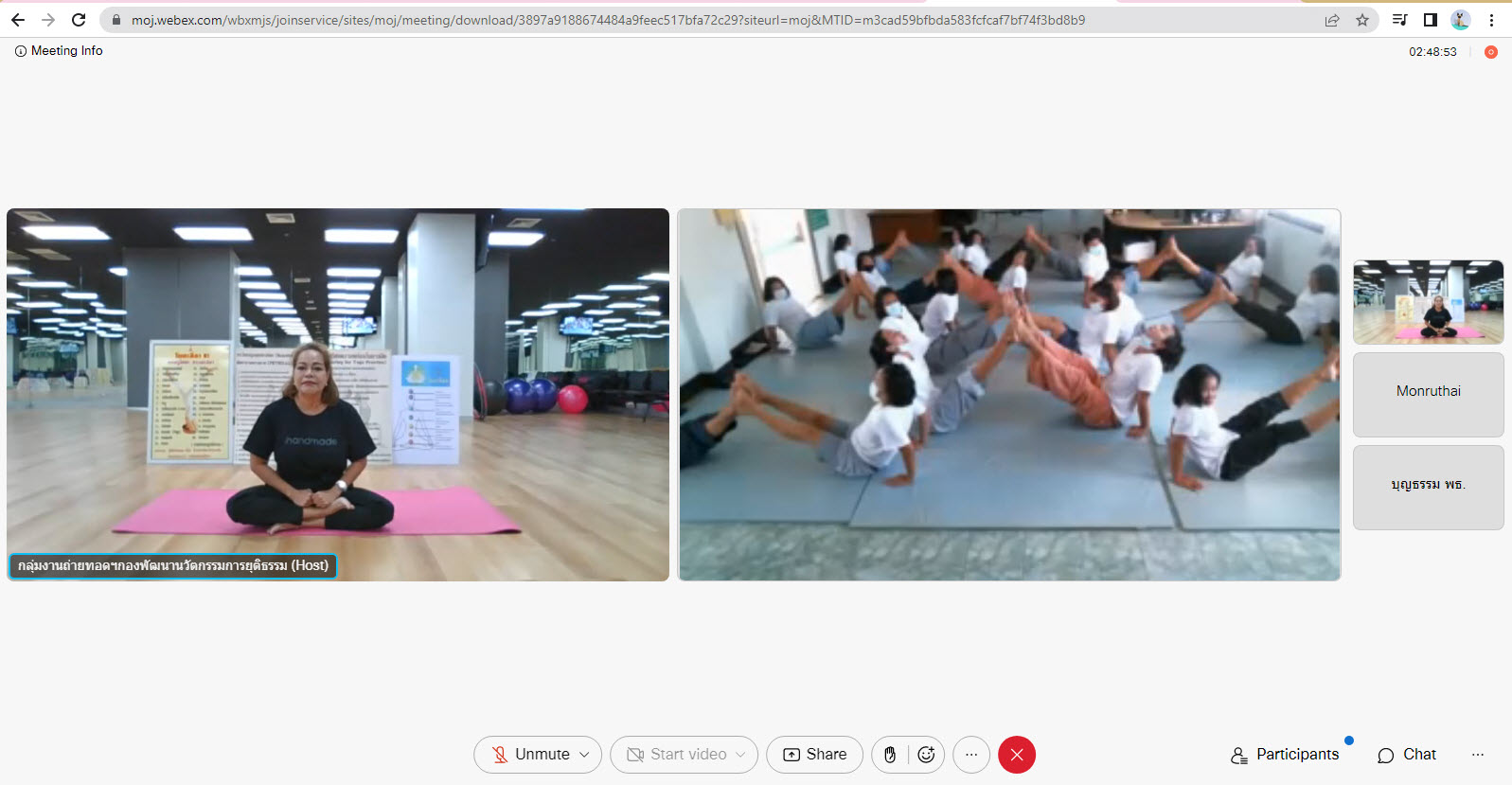
Task: Open panel options ellipsis next to Chat
Action: pos(1477,755)
